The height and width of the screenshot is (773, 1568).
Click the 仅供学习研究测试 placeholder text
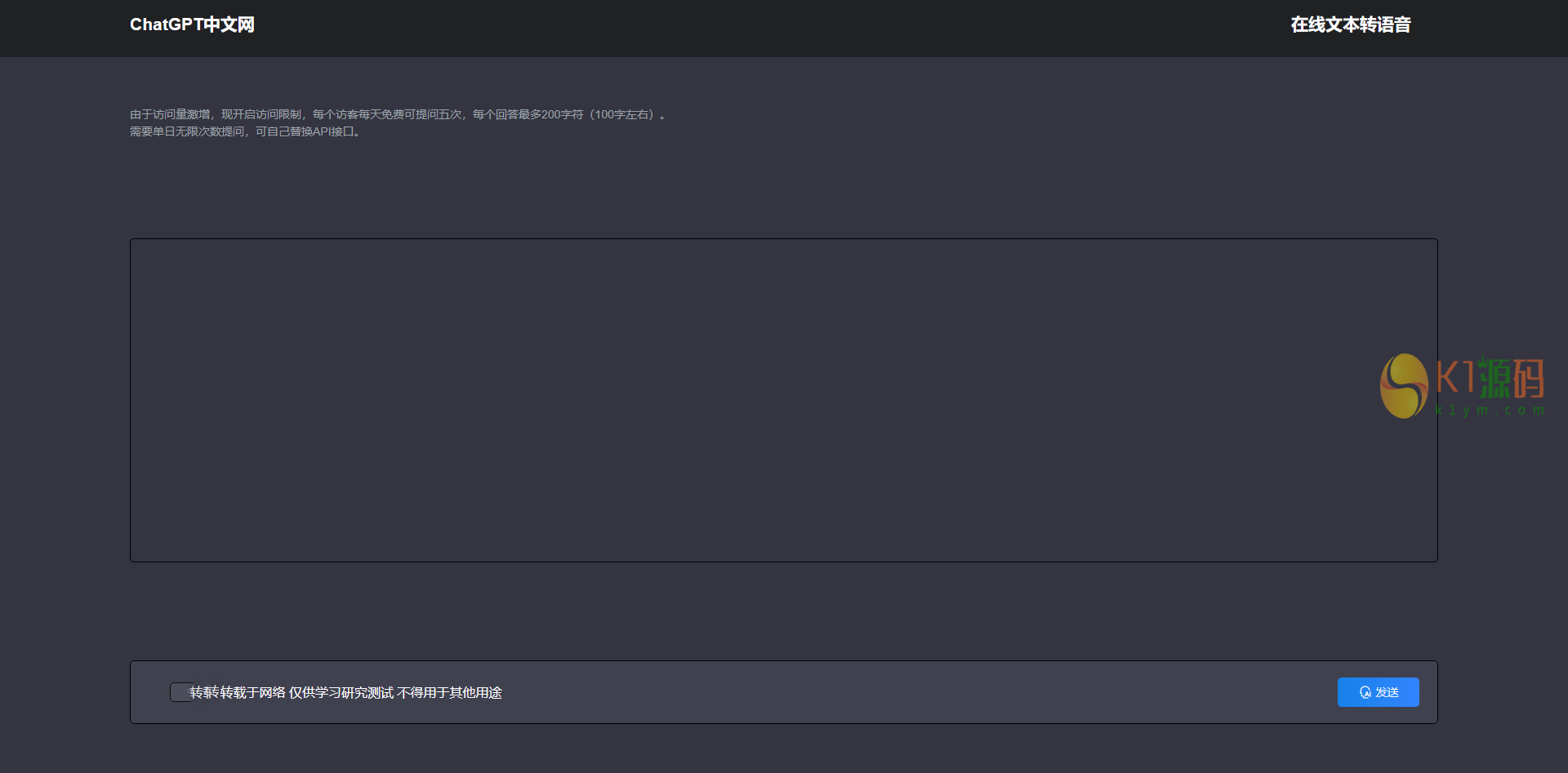pyautogui.click(x=341, y=692)
